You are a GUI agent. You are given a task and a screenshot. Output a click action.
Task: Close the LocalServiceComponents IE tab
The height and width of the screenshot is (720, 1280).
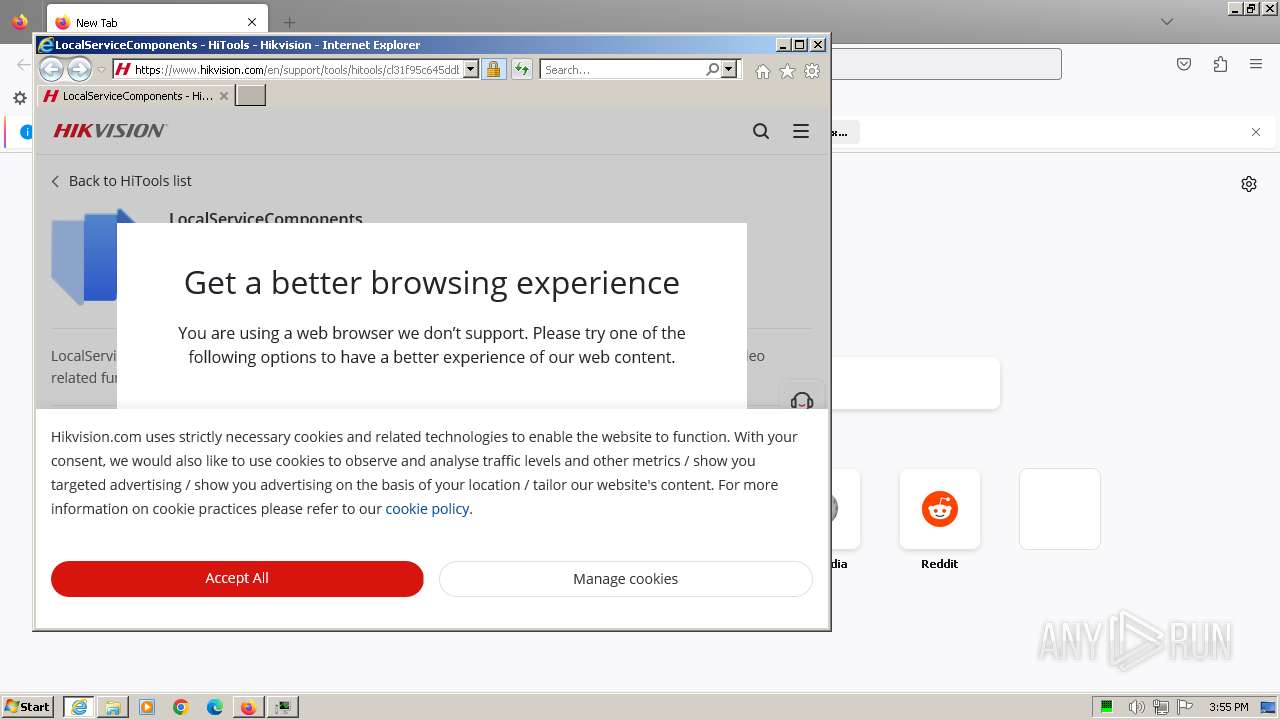[x=224, y=96]
